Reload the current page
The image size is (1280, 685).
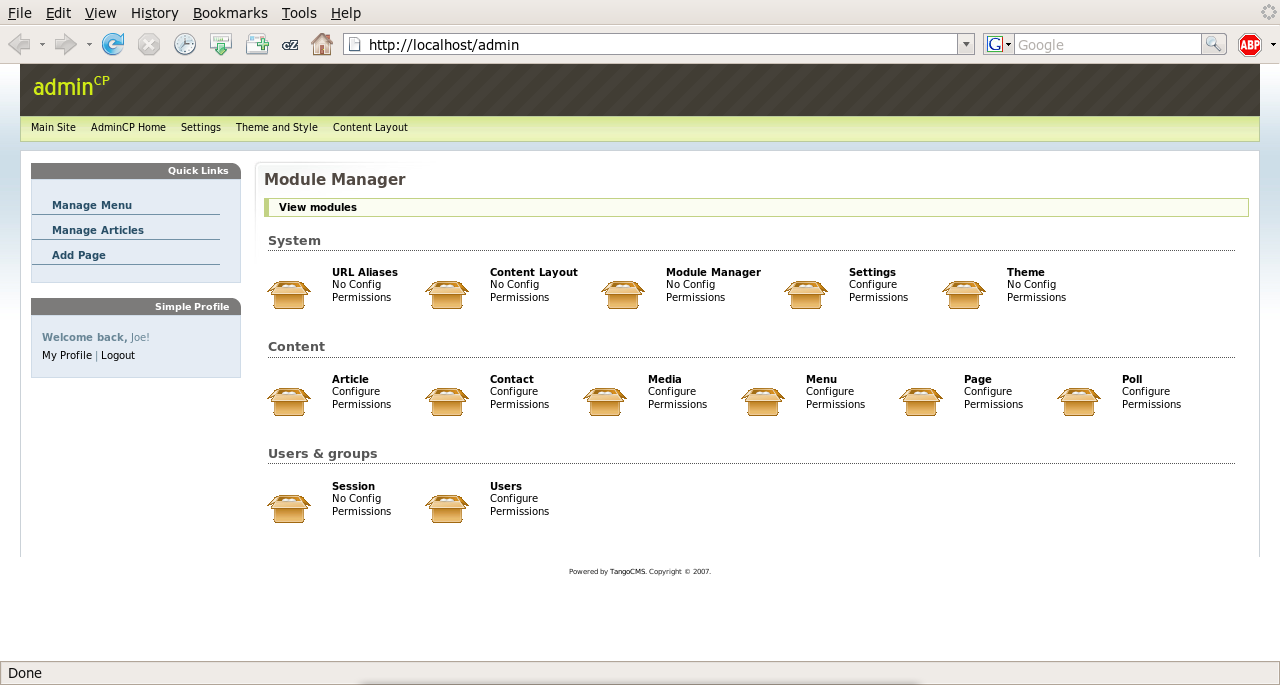coord(113,44)
